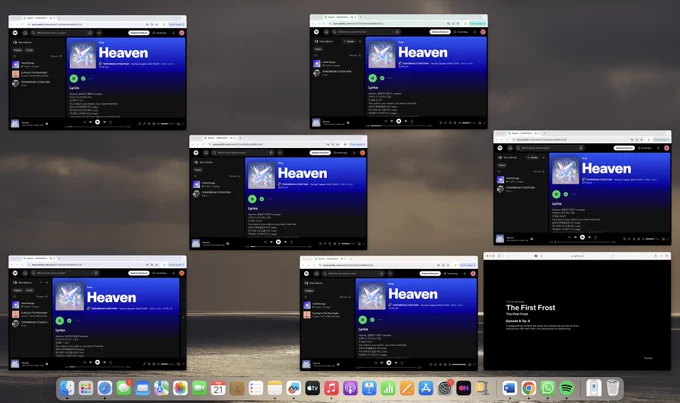Open Keynote from the Dock
This screenshot has height=403, width=680.
[x=369, y=388]
